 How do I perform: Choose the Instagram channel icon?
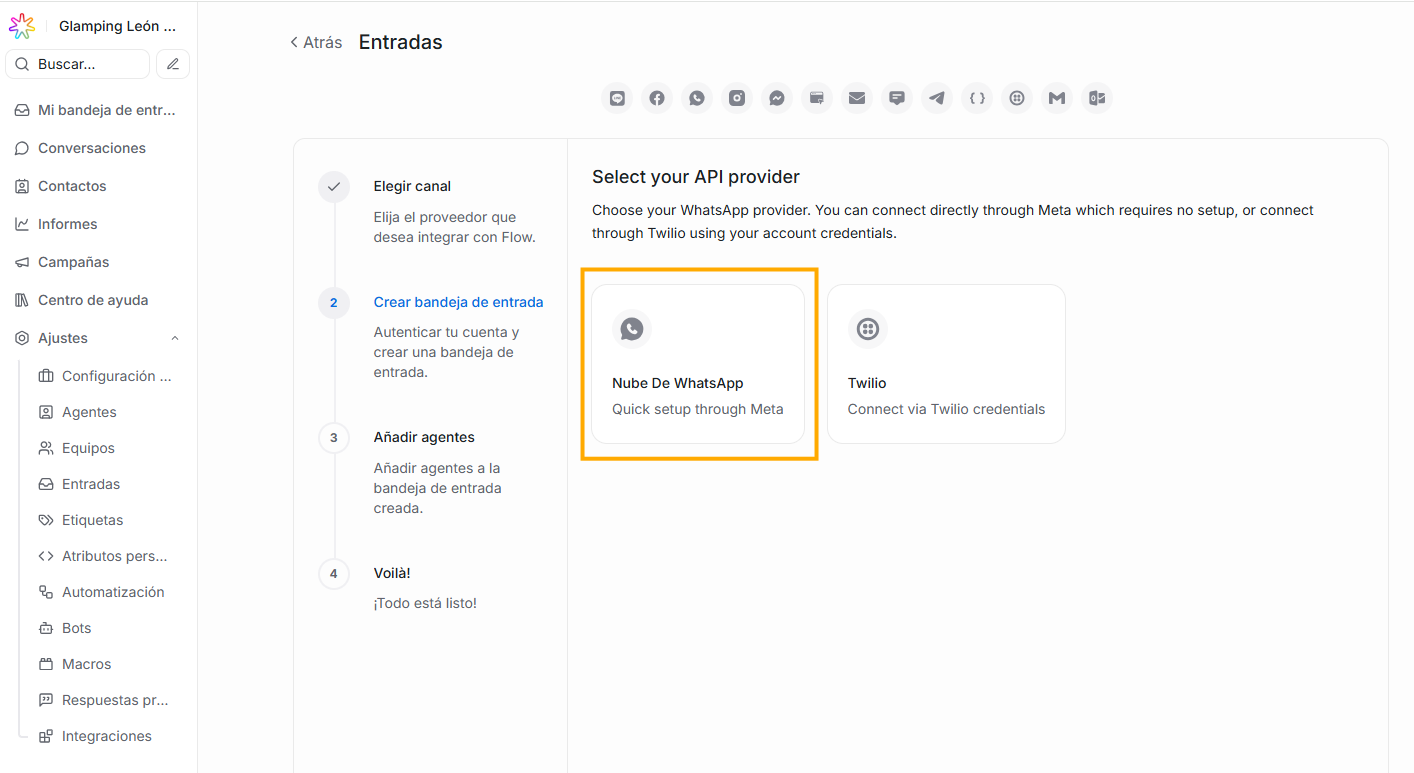(x=737, y=98)
